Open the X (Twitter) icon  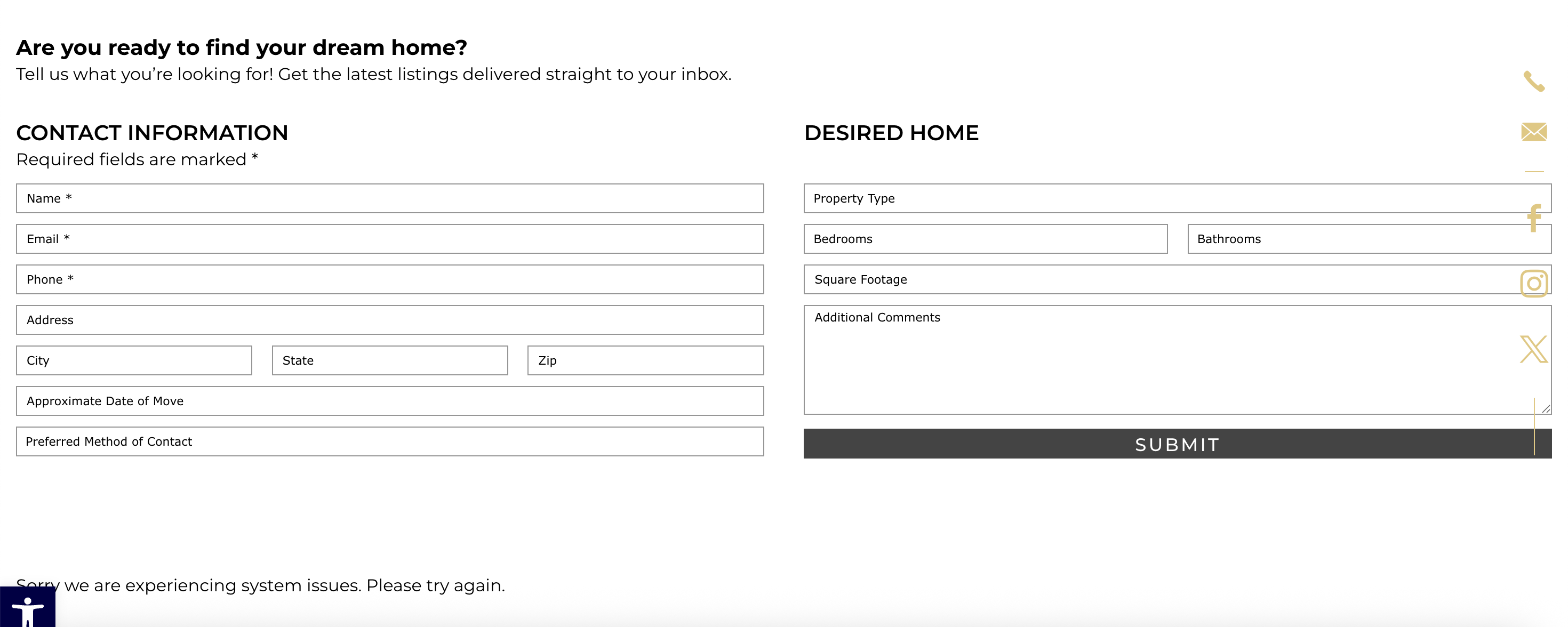click(1533, 349)
